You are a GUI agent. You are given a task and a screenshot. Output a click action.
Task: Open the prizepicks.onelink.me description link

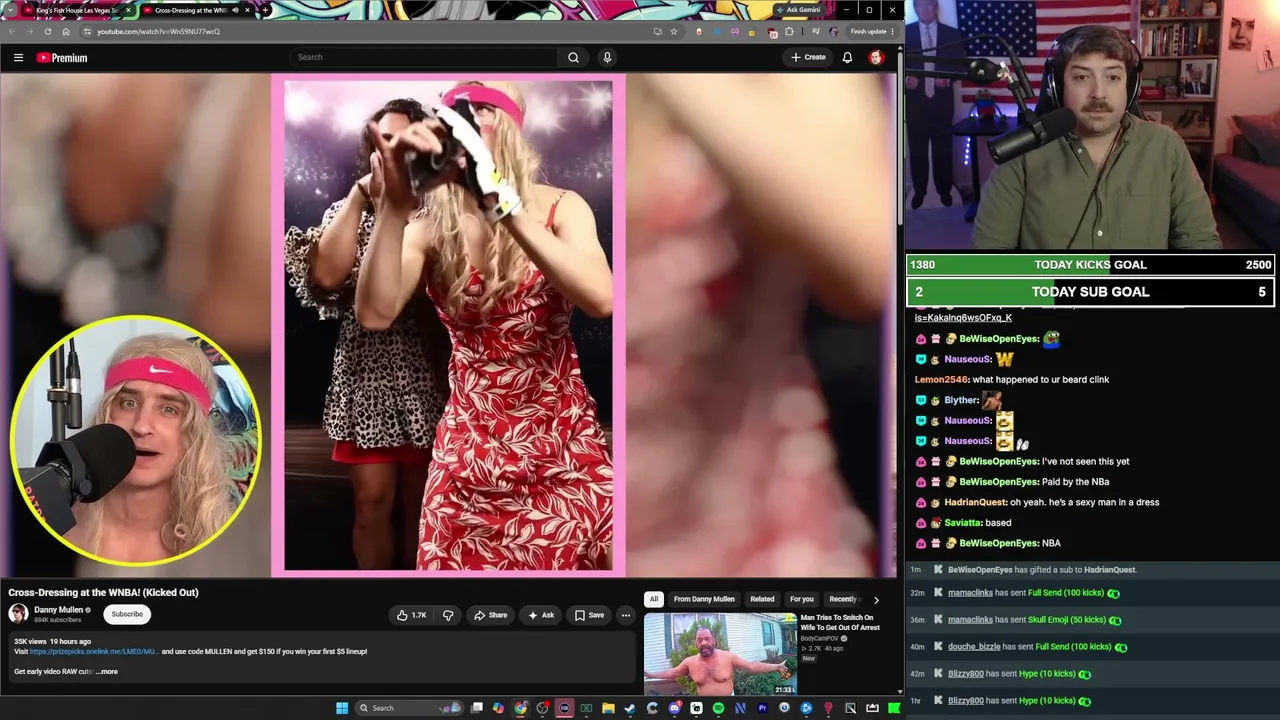[x=94, y=651]
